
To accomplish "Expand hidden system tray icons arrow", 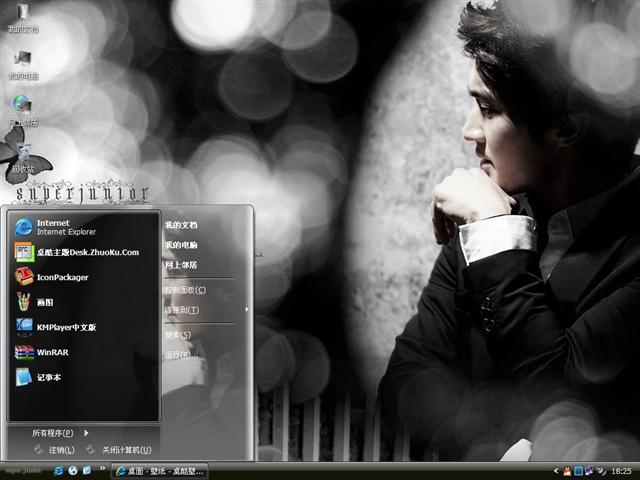I will coord(556,471).
